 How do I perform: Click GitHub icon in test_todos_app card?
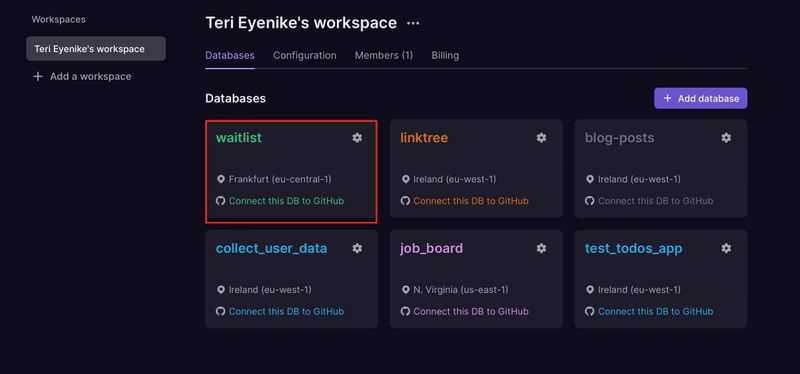tap(590, 311)
